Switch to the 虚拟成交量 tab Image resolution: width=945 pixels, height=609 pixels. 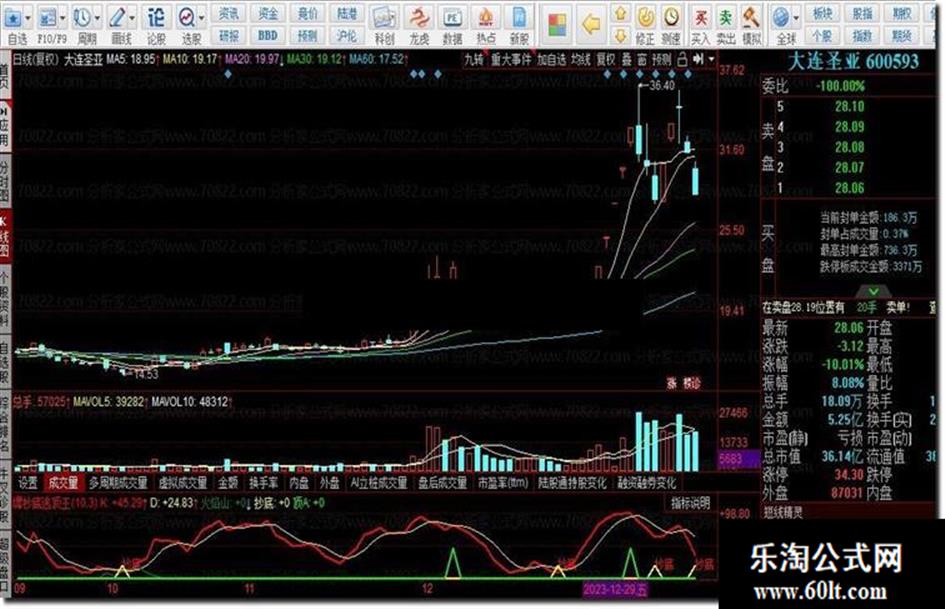pyautogui.click(x=183, y=482)
